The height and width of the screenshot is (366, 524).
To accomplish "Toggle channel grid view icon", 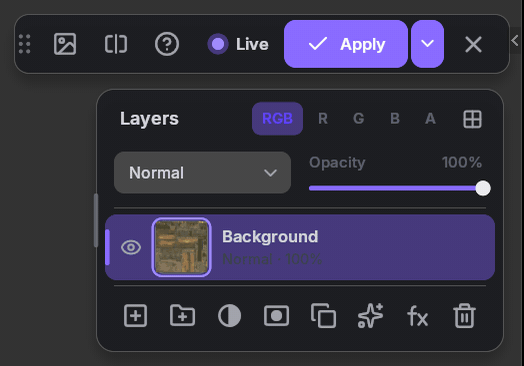I will tap(472, 119).
